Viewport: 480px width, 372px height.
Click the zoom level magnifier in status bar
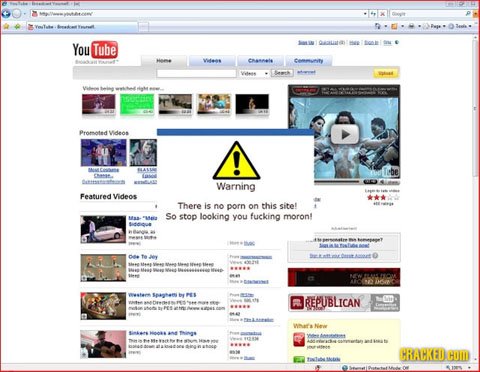pos(448,368)
